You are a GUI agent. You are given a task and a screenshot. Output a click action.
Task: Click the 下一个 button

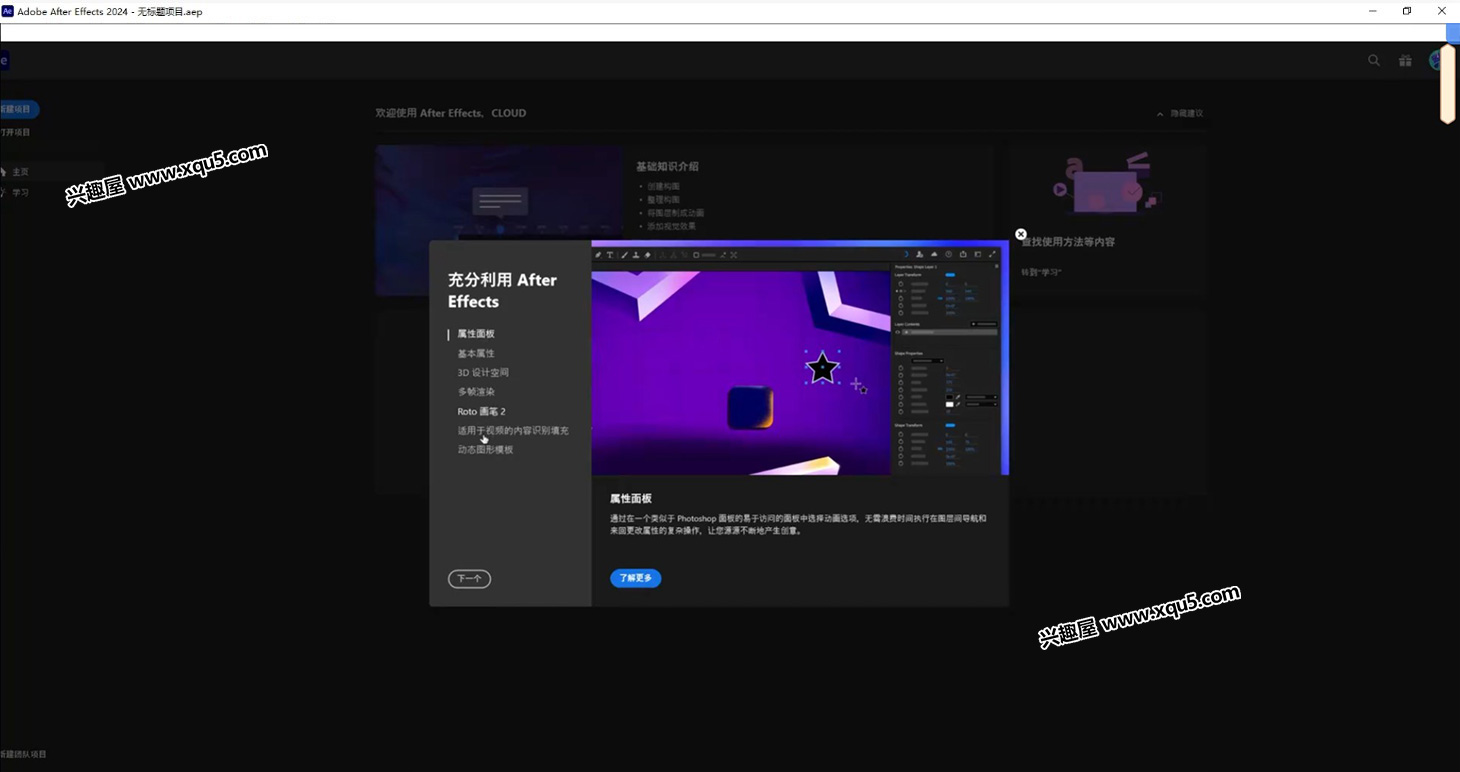point(469,578)
